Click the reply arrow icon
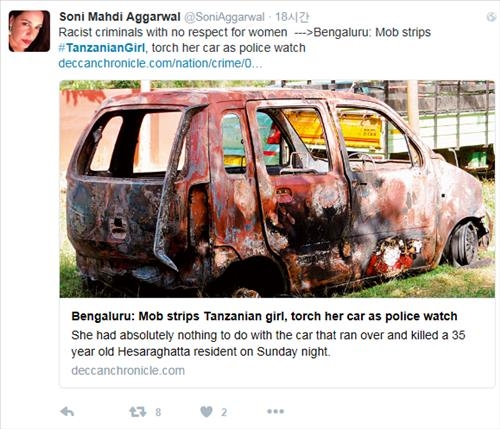The height and width of the screenshot is (429, 500). (x=67, y=412)
